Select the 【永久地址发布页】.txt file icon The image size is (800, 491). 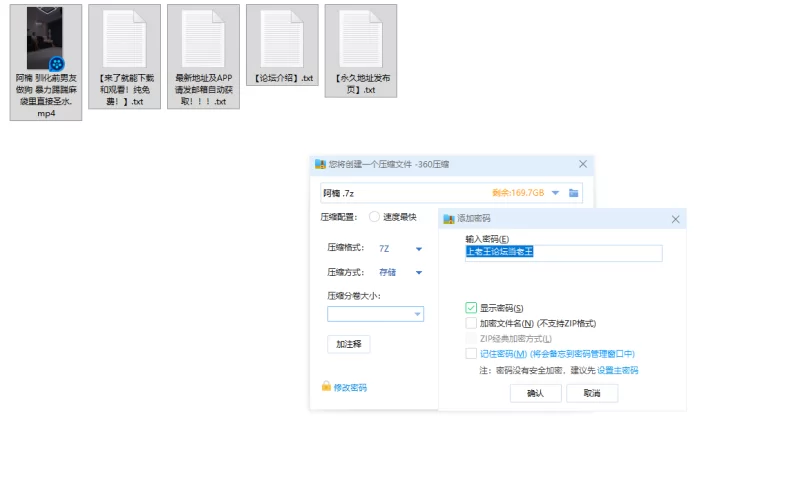pos(361,39)
